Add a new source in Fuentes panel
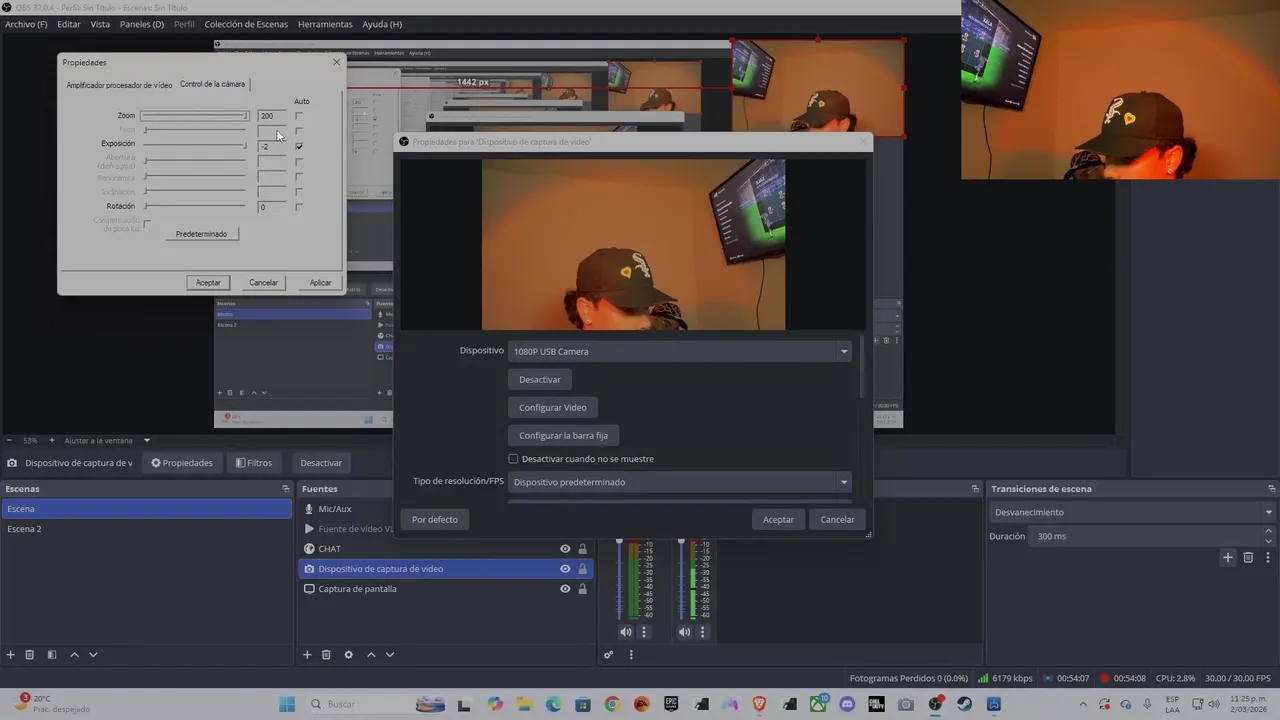This screenshot has height=720, width=1280. pos(307,655)
